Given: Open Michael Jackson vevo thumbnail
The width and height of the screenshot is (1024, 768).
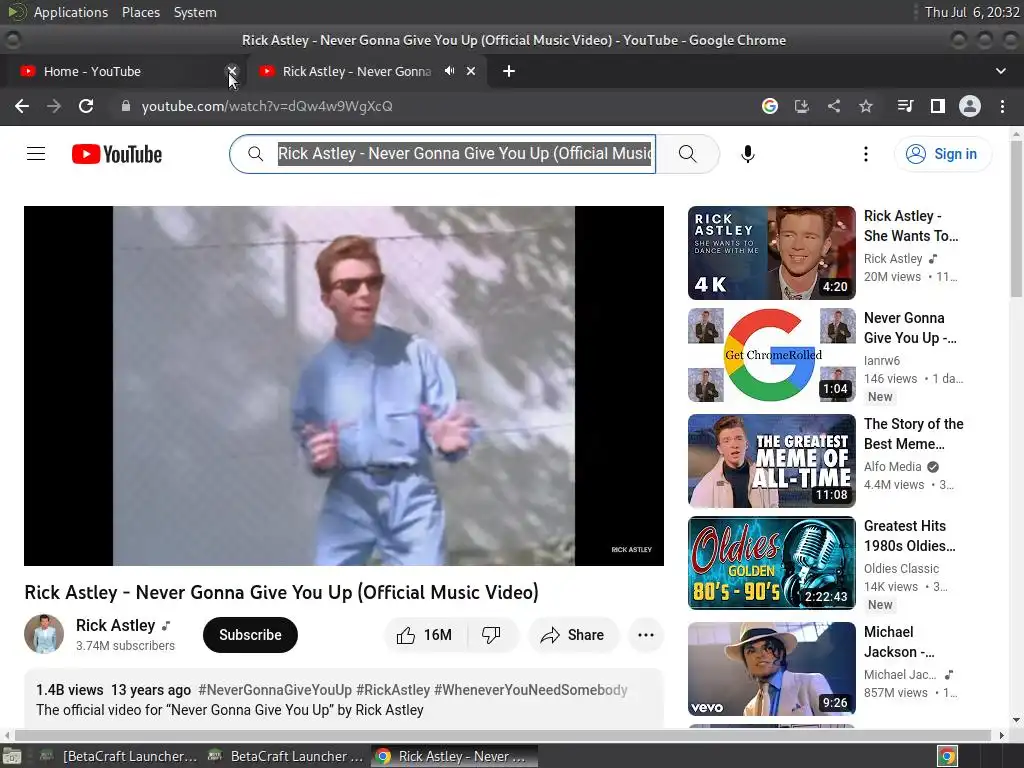Looking at the screenshot, I should [x=771, y=669].
